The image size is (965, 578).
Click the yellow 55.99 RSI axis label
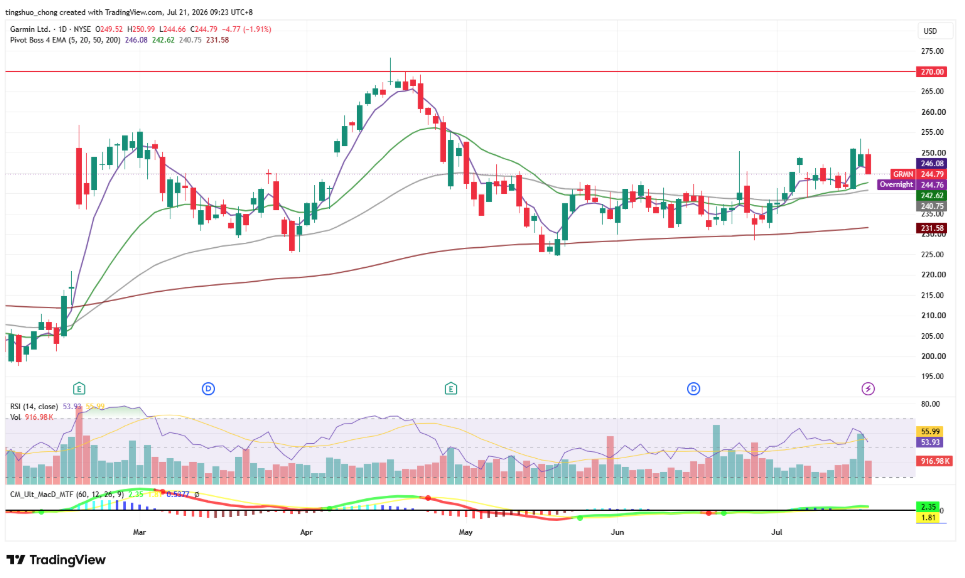pyautogui.click(x=930, y=431)
